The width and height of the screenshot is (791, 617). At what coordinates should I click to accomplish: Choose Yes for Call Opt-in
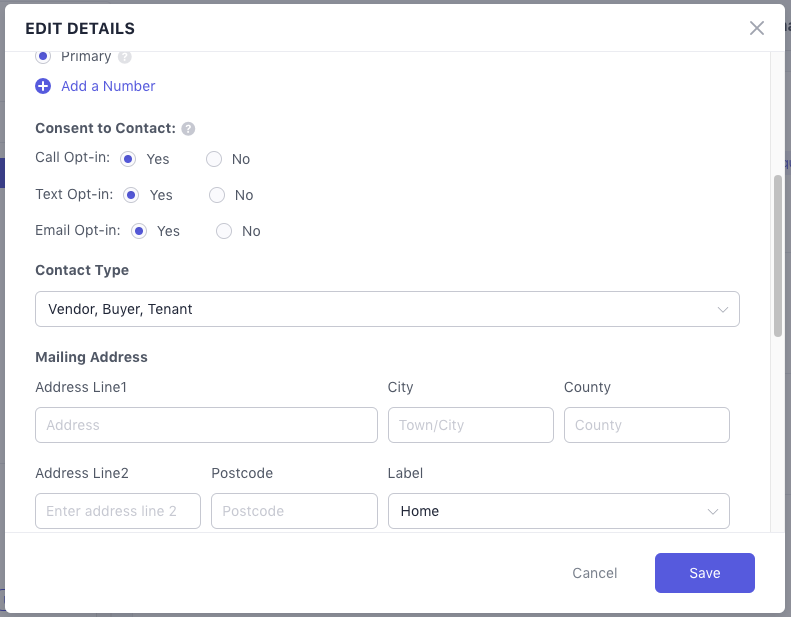pyautogui.click(x=128, y=159)
